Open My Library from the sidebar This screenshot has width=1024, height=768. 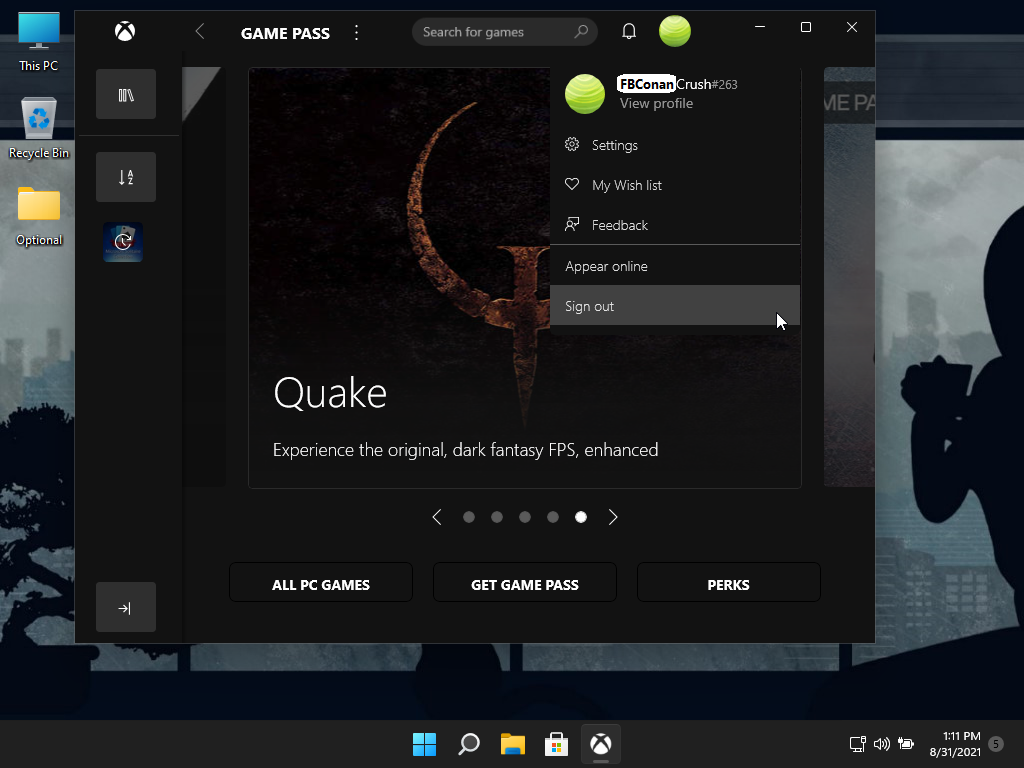(x=126, y=95)
